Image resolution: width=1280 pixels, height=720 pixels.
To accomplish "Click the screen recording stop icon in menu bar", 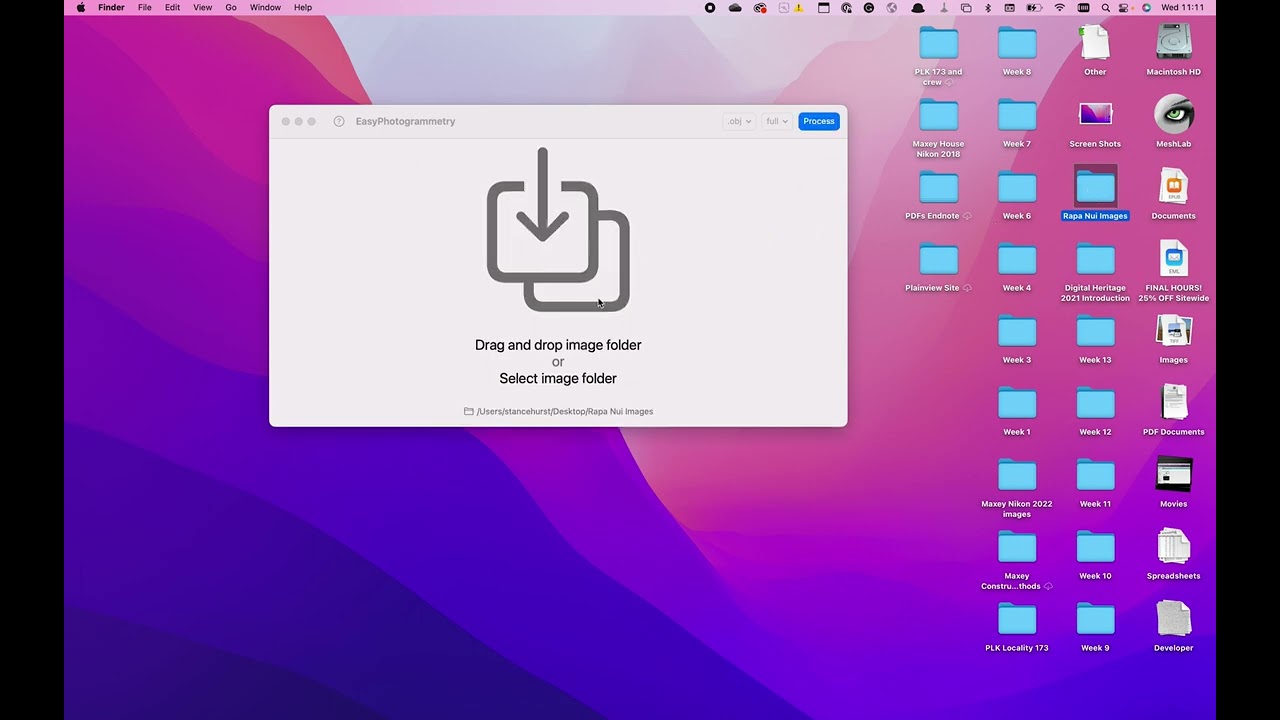I will tap(710, 7).
